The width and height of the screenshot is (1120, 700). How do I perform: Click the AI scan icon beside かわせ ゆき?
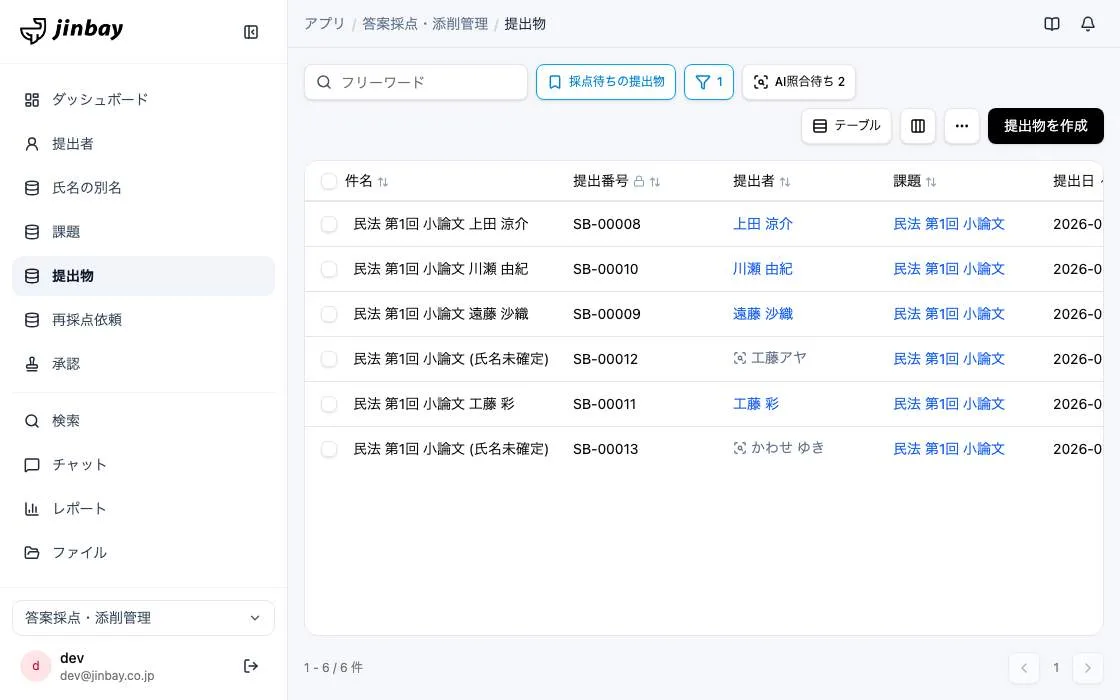(x=740, y=448)
